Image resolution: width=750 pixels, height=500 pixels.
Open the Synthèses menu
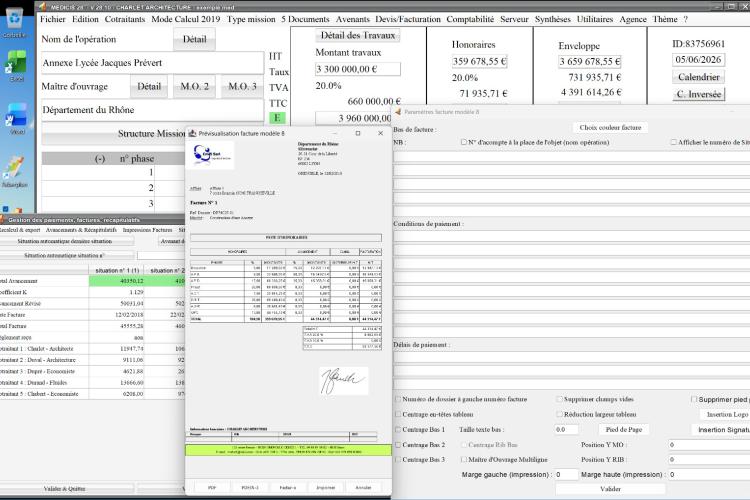click(x=552, y=20)
